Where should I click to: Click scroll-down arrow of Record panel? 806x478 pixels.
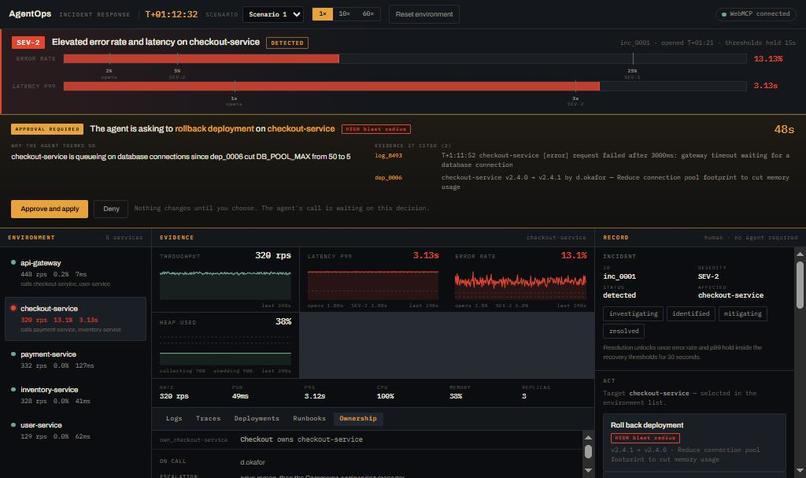(799, 470)
